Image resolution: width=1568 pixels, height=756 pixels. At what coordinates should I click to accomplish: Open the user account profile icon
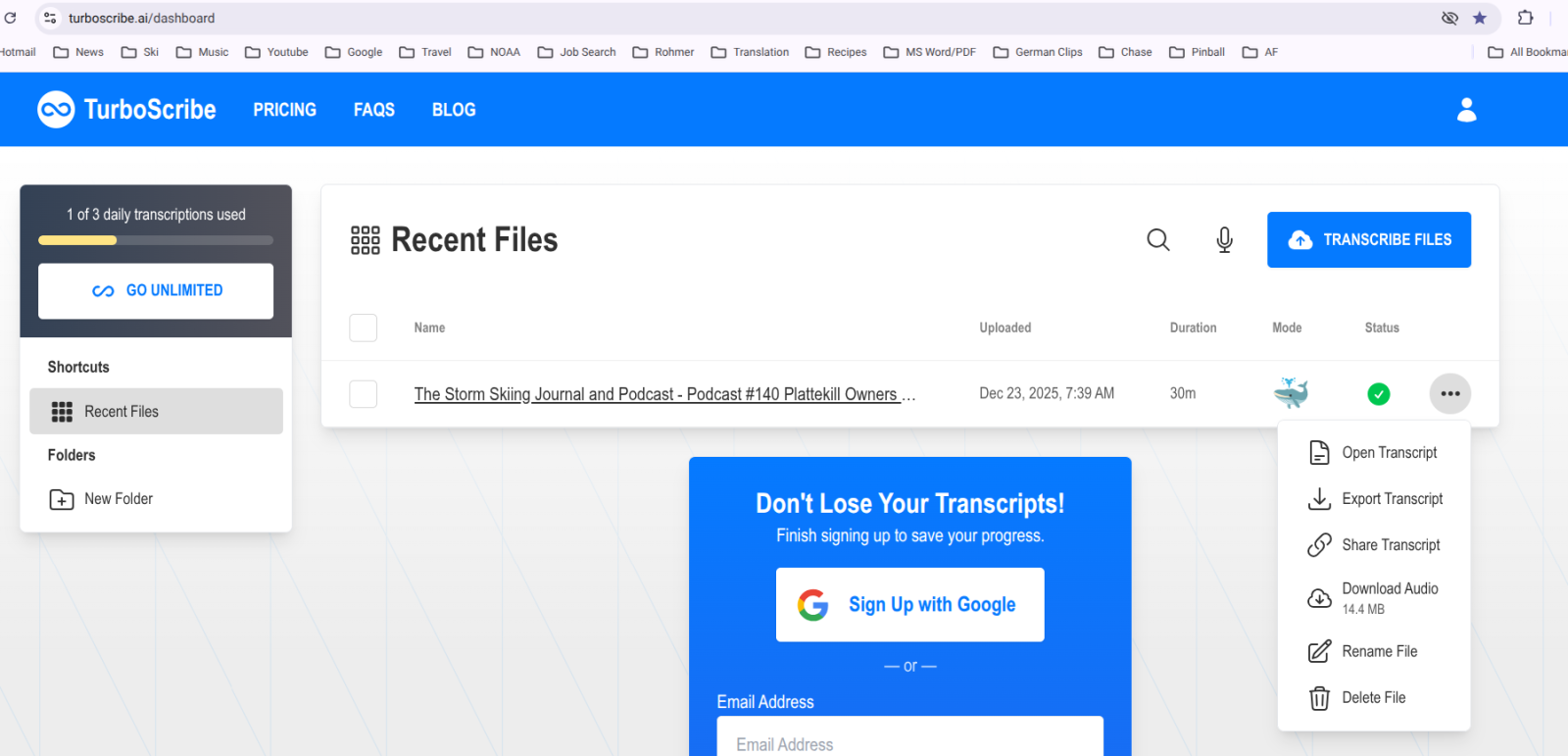click(x=1466, y=110)
